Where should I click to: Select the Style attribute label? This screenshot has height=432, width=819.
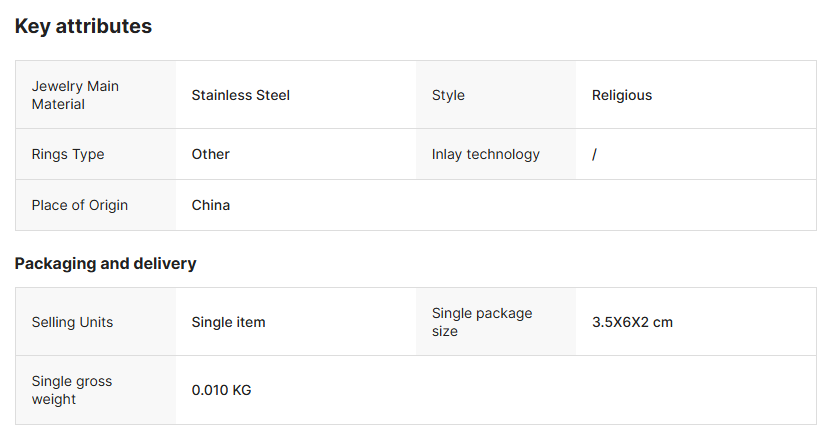tap(448, 95)
